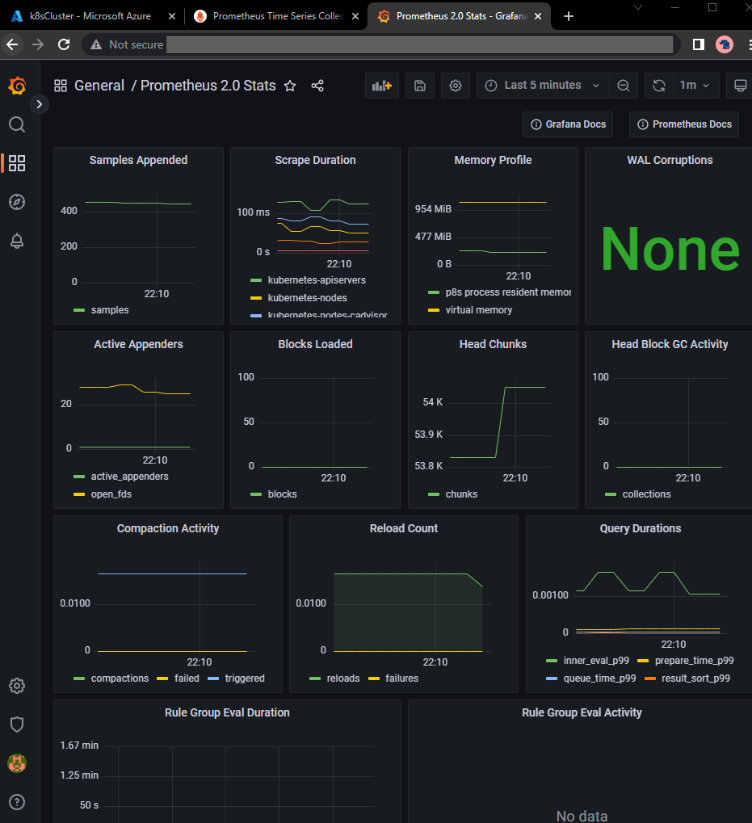
Task: Refresh the dashboard now
Action: coord(659,86)
